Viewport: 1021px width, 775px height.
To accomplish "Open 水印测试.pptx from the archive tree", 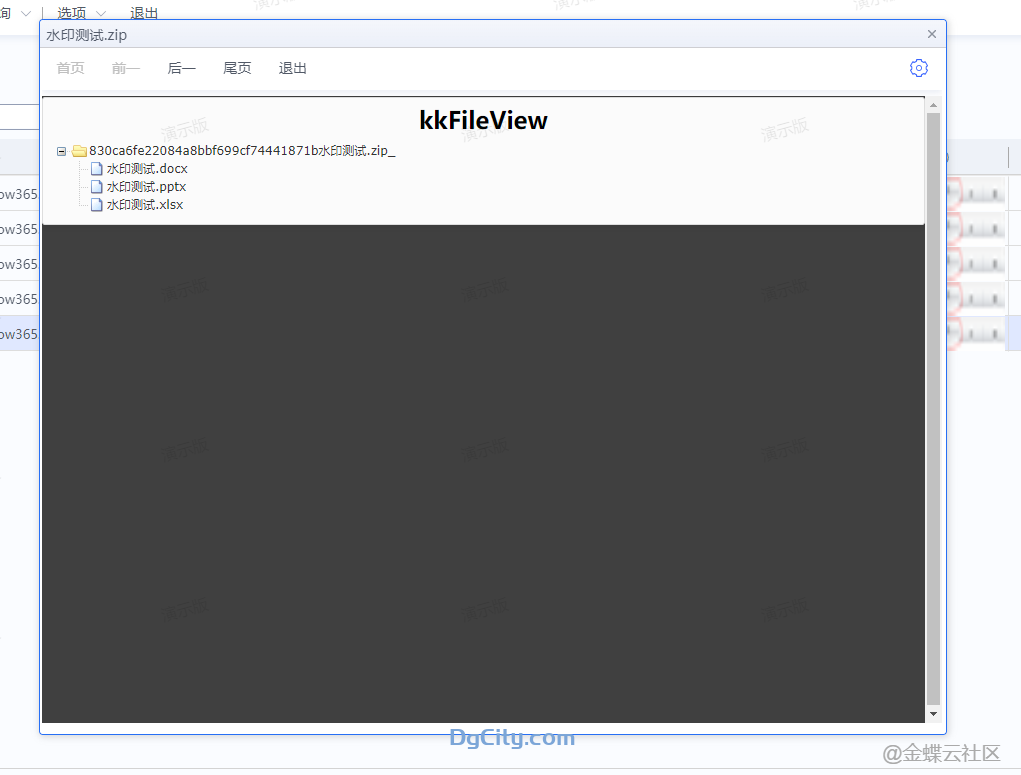I will pyautogui.click(x=146, y=187).
